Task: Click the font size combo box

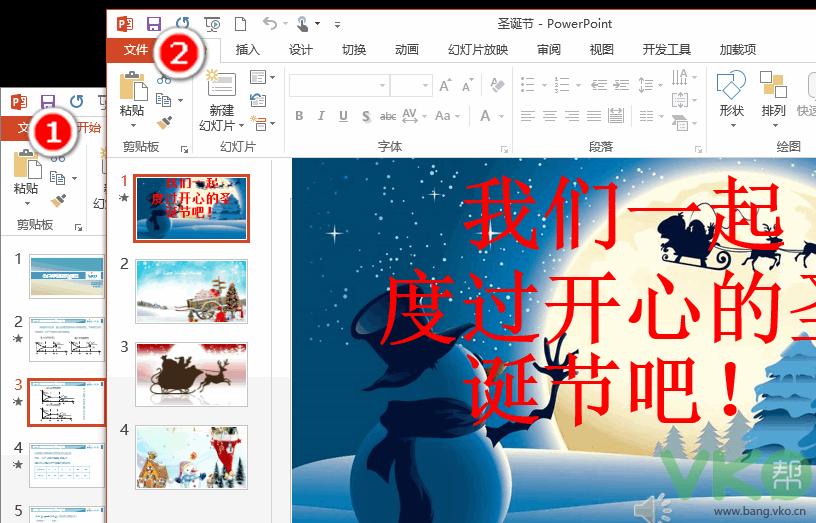Action: pyautogui.click(x=411, y=85)
